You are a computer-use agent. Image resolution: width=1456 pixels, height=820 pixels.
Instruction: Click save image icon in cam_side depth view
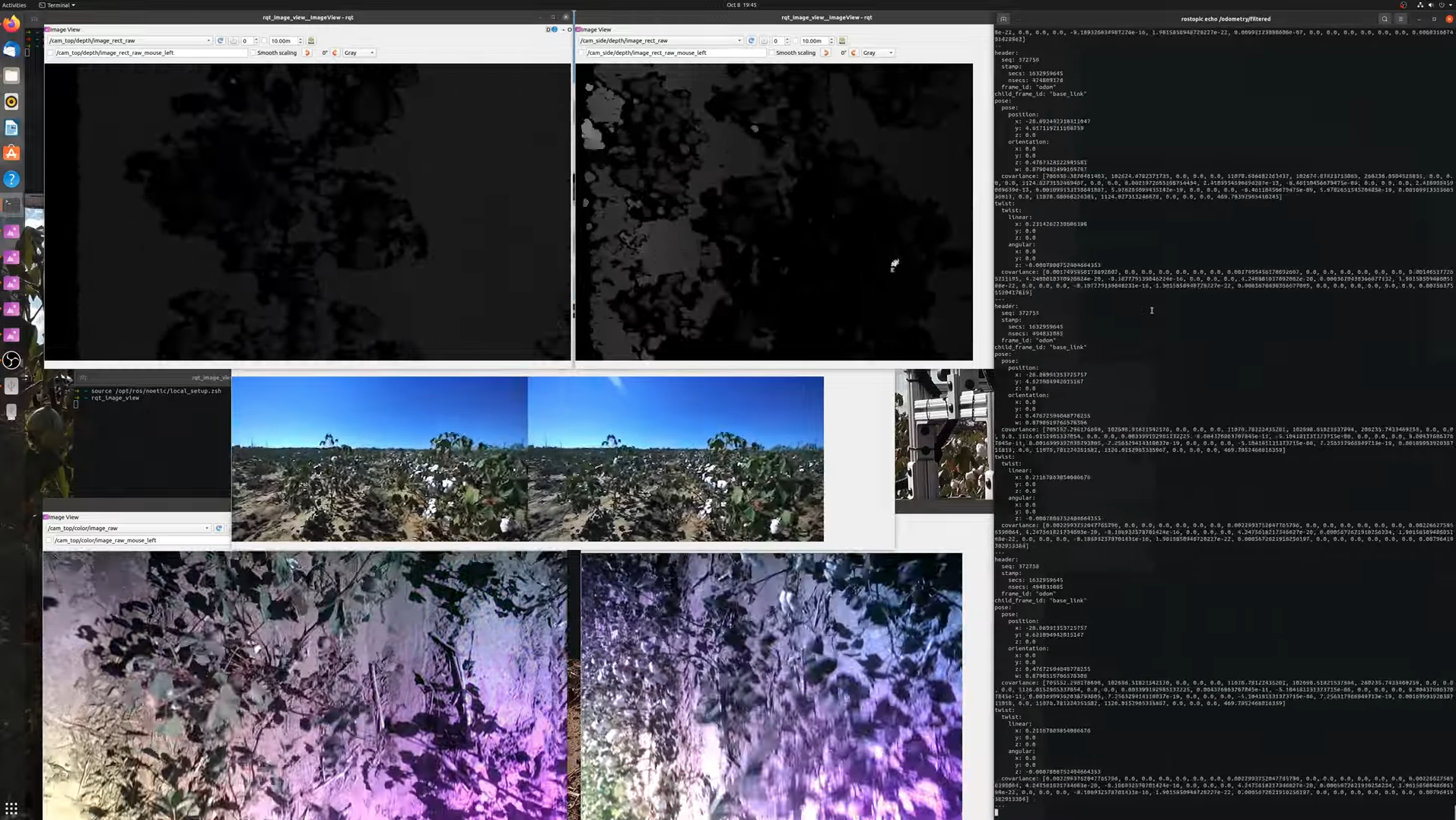(x=842, y=41)
